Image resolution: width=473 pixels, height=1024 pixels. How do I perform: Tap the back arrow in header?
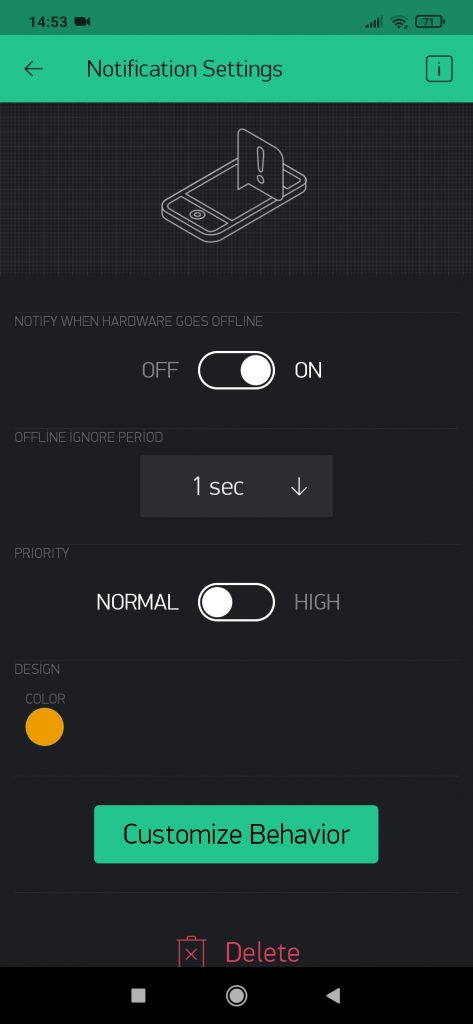pos(33,69)
